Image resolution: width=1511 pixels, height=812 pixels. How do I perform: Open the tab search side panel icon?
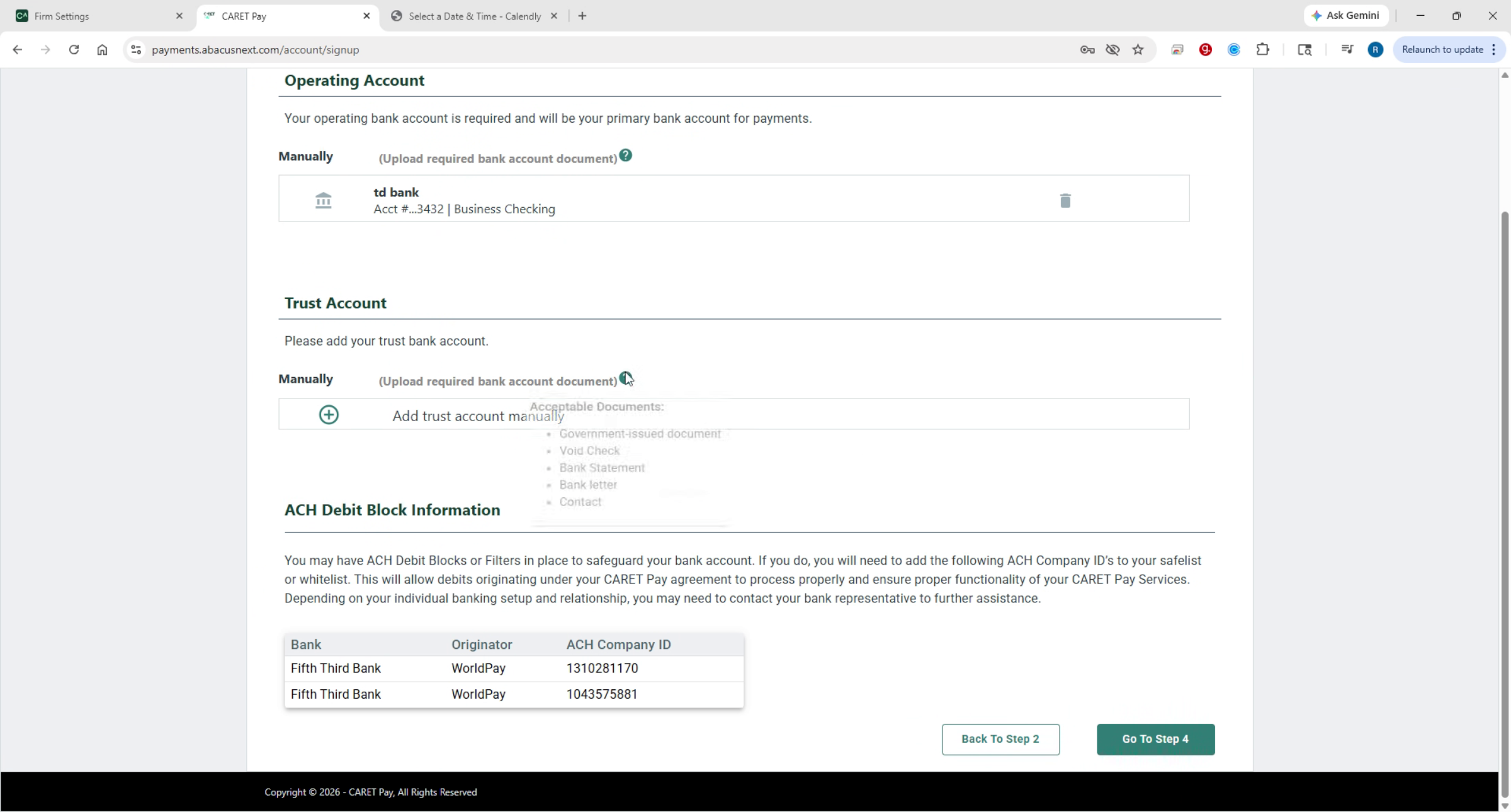click(x=1304, y=50)
